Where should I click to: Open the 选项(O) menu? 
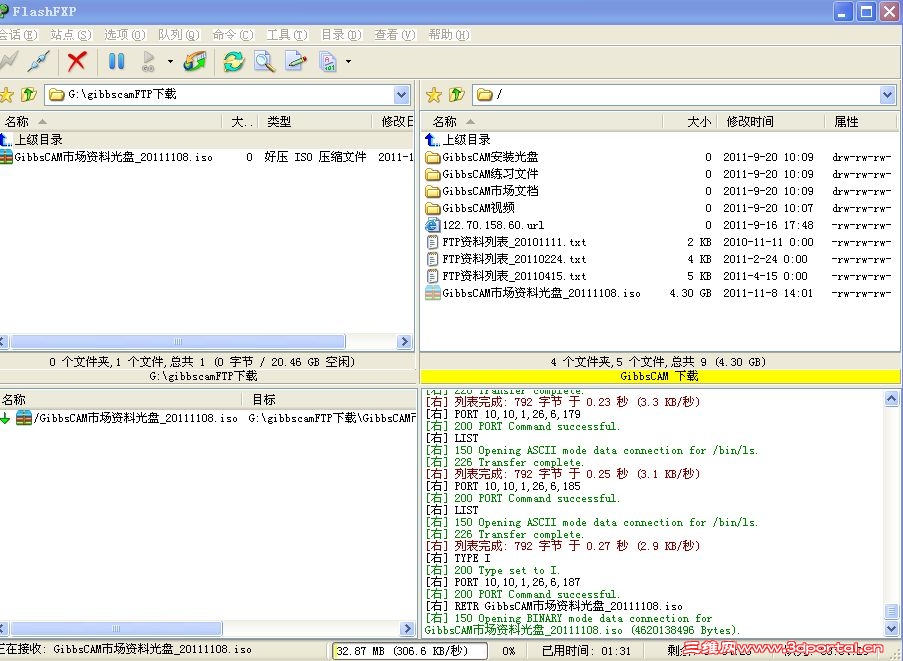[125, 35]
